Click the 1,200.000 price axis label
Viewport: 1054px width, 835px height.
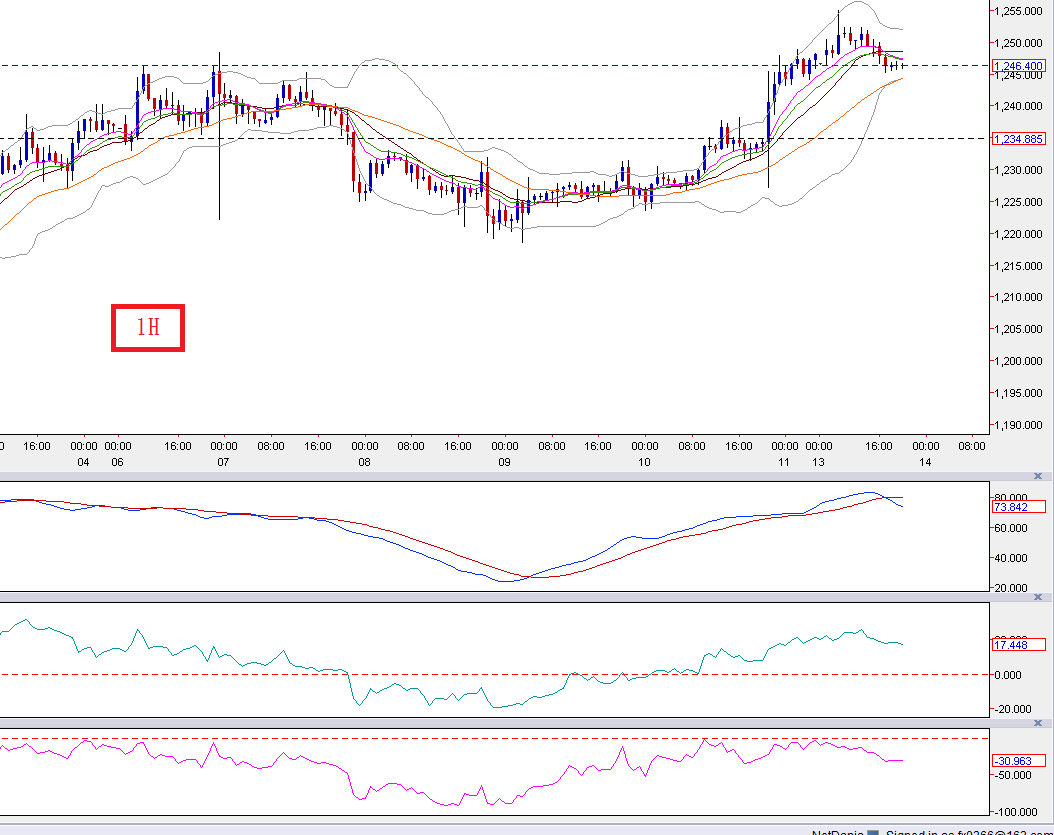tap(1018, 361)
